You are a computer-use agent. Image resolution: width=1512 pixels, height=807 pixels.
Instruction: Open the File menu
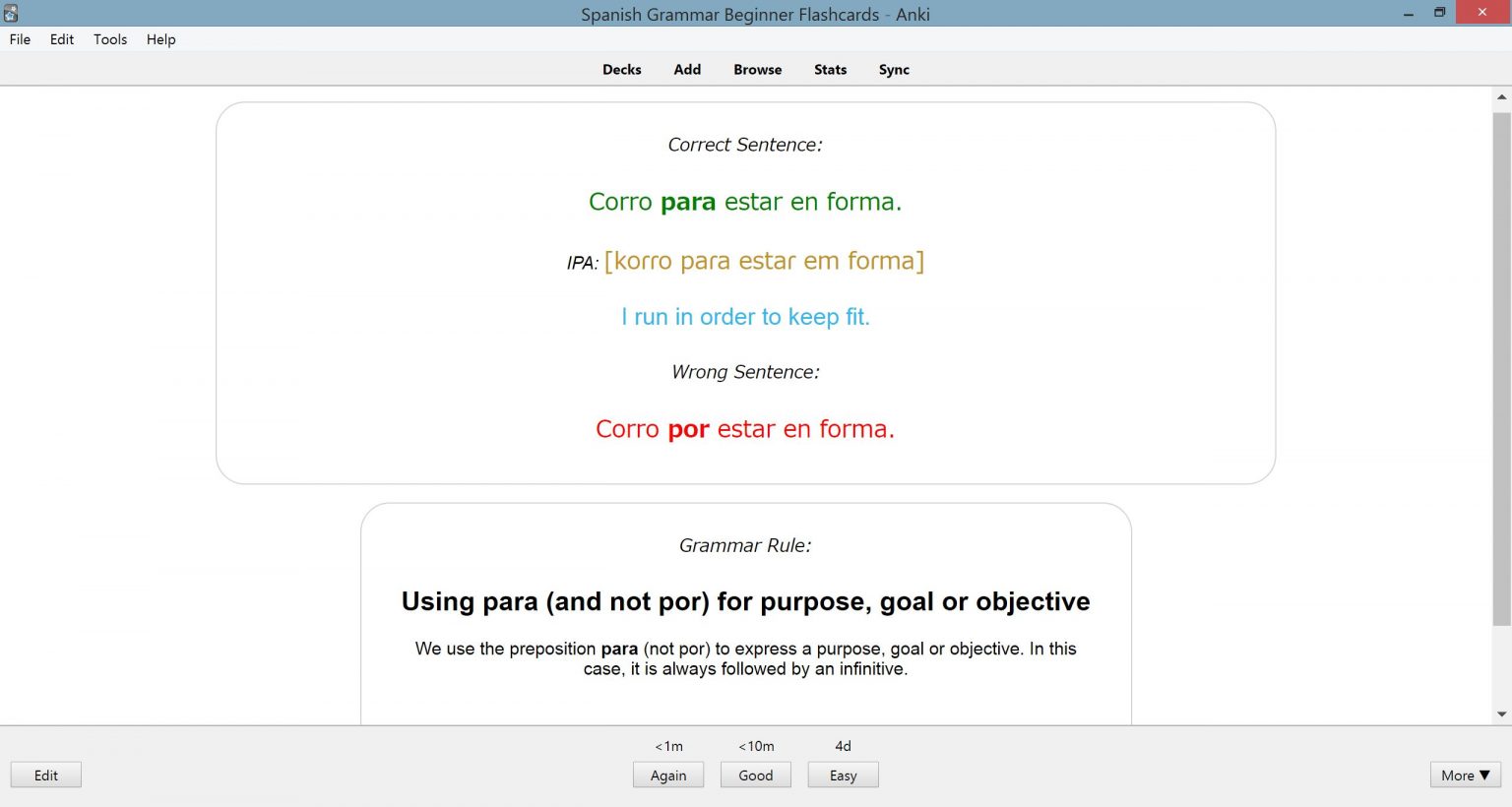tap(19, 39)
